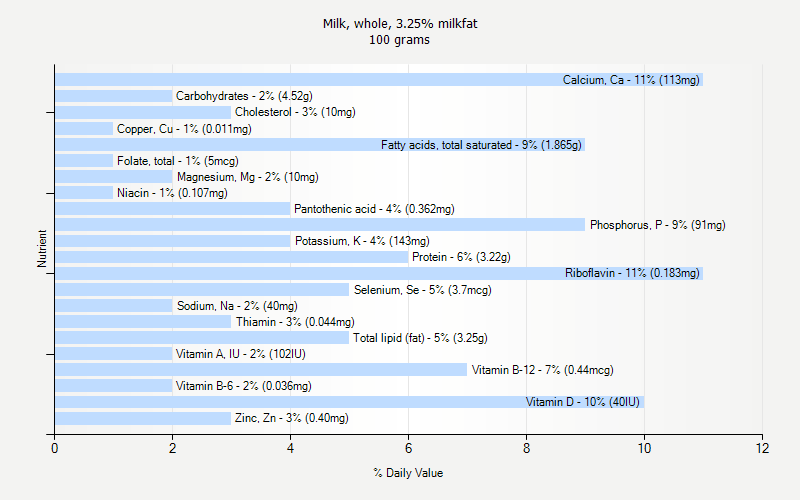The height and width of the screenshot is (500, 800).
Task: Click the '% Daily Value' x-axis title
Action: click(408, 473)
